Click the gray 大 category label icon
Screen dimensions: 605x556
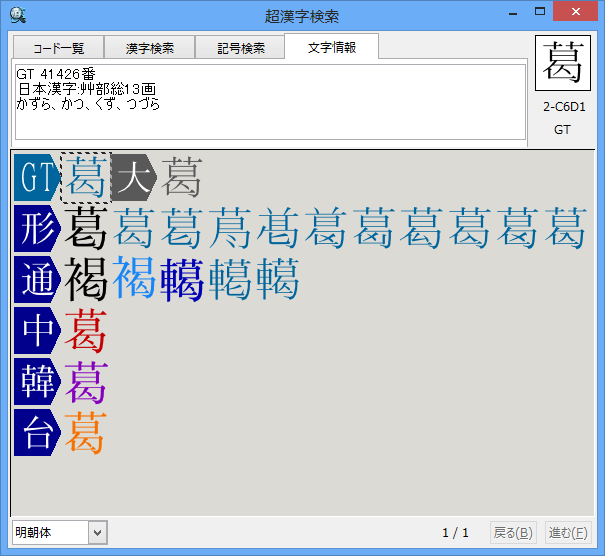coord(131,178)
